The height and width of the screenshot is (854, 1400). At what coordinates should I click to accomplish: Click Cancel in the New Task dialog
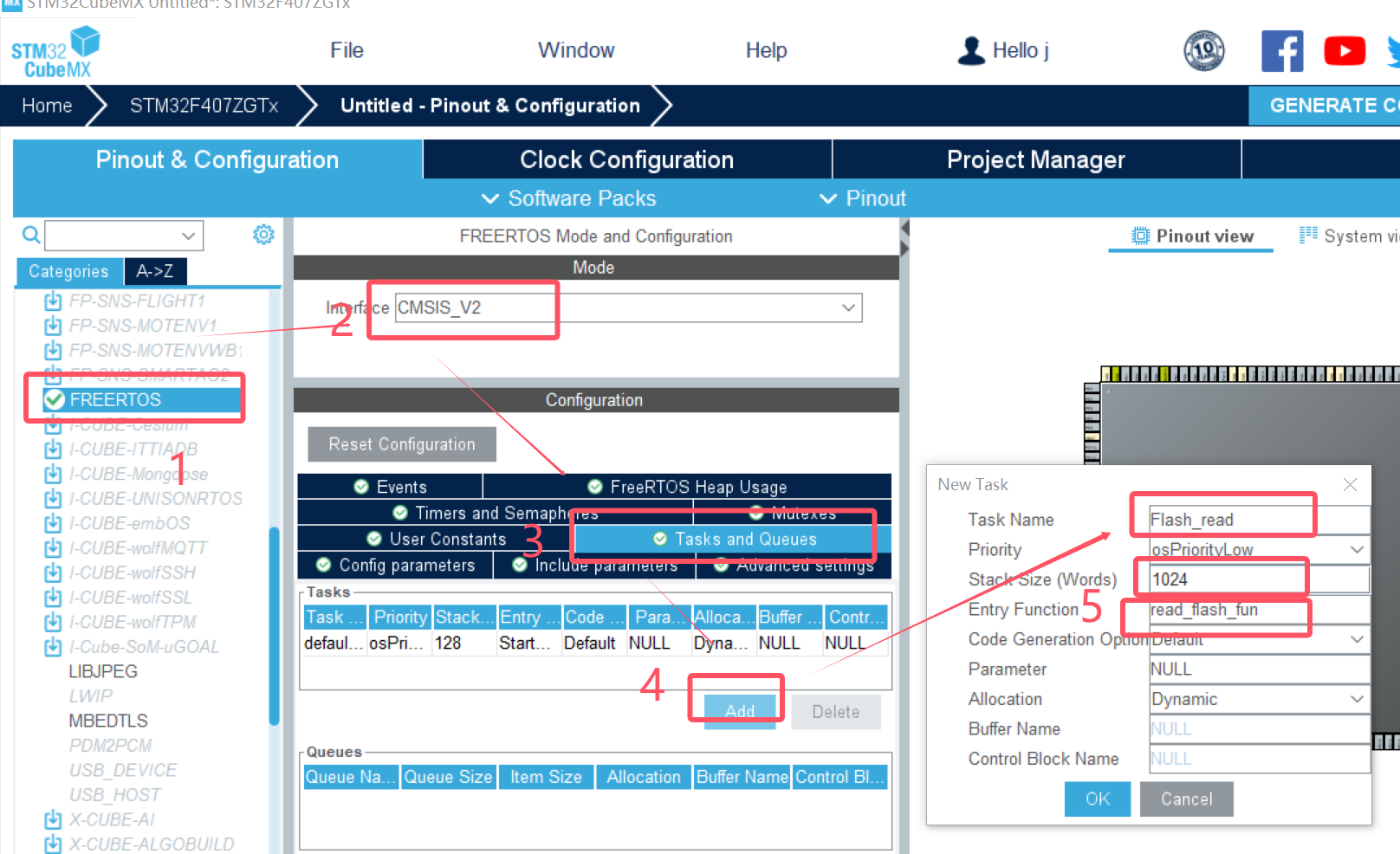coord(1186,799)
